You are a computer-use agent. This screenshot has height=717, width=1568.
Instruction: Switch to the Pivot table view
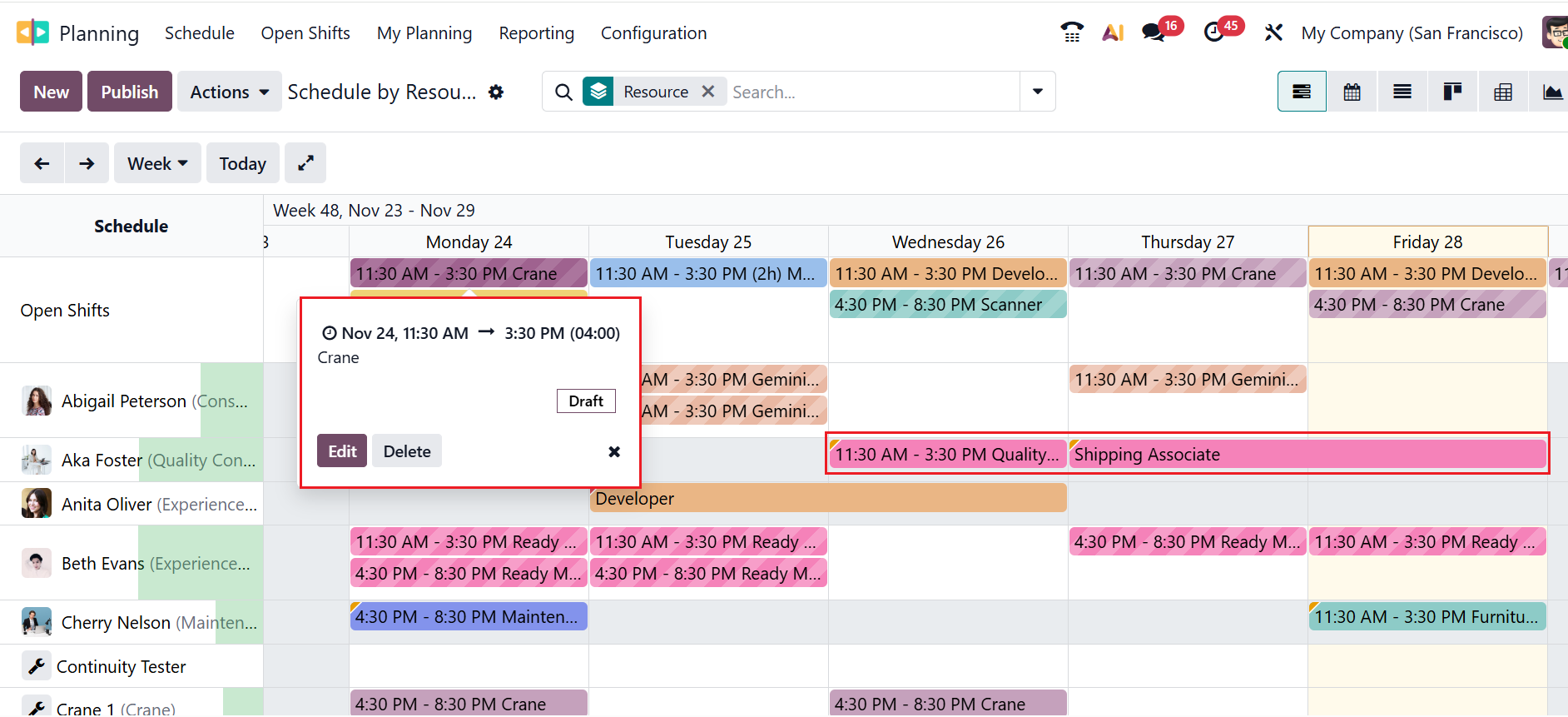coord(1503,92)
